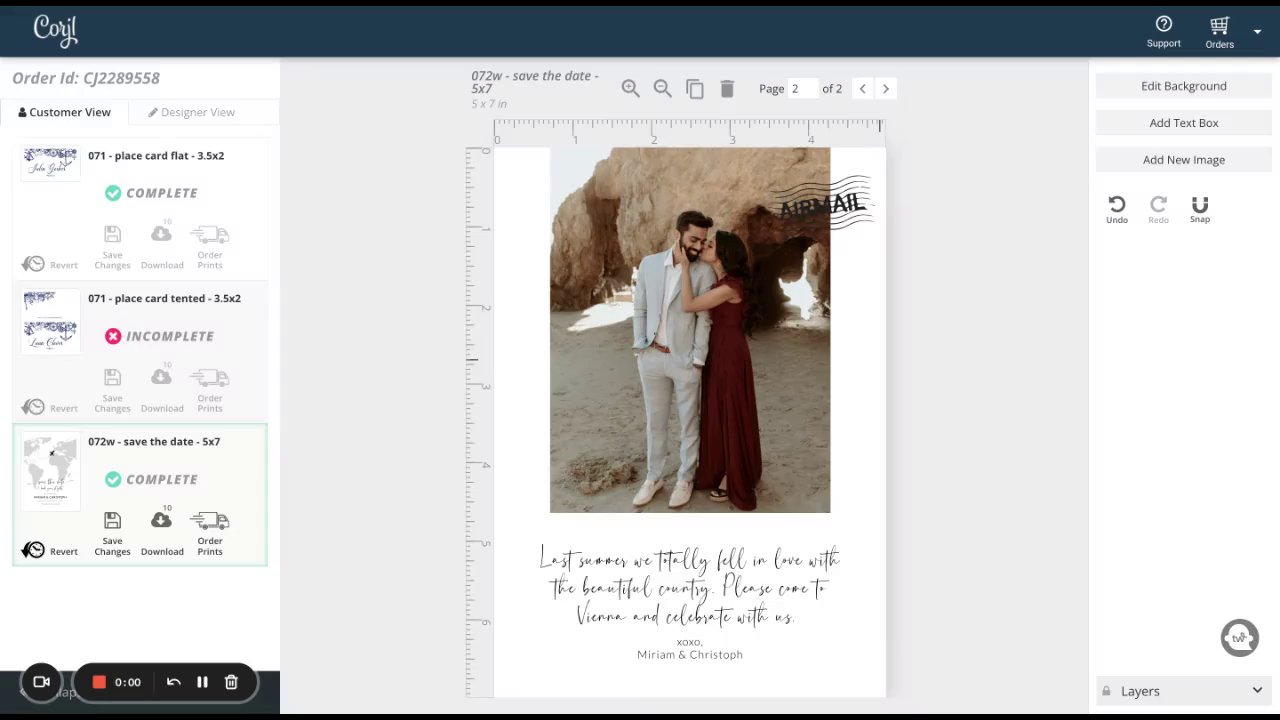Download the place card flat

162,247
